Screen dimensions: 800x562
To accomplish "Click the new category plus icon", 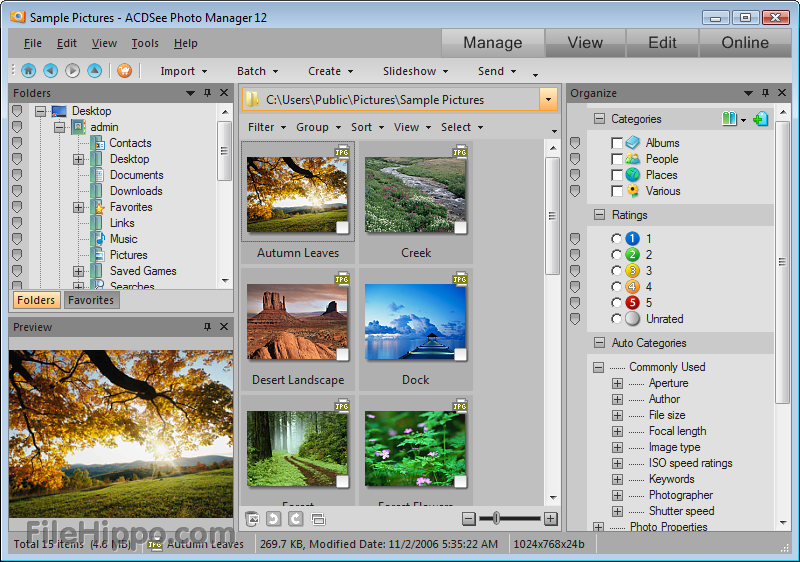I will 760,119.
